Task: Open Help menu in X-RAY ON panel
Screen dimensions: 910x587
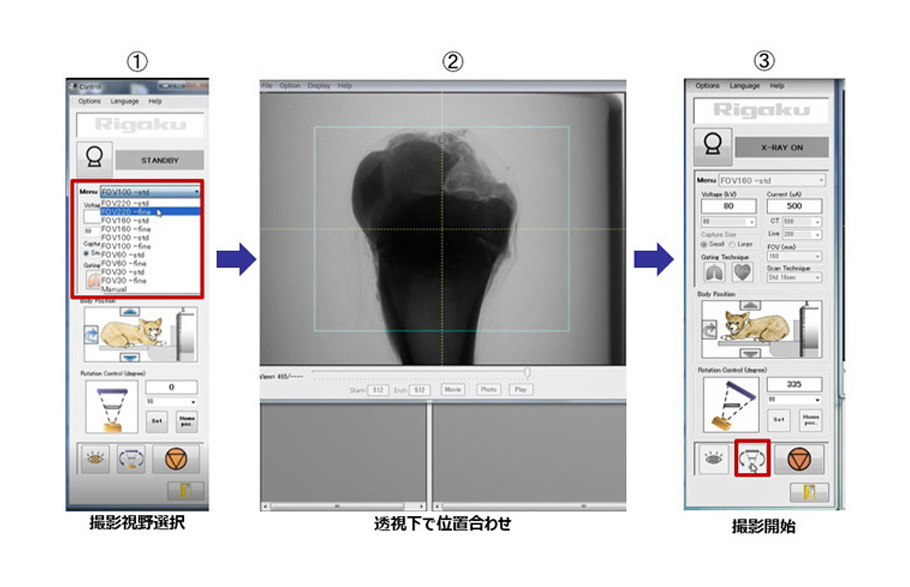Action: coord(777,85)
